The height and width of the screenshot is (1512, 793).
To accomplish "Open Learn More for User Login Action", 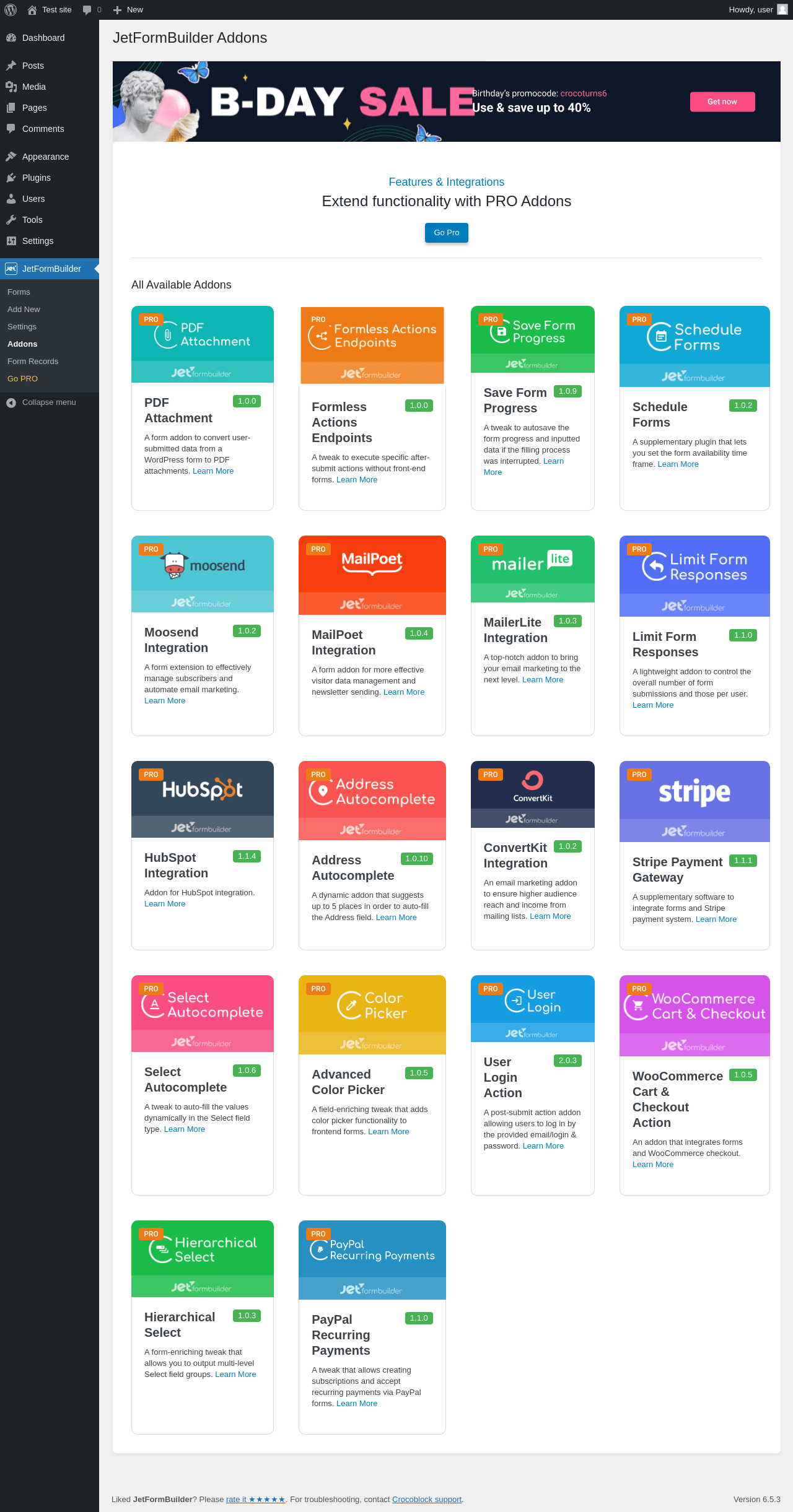I will pyautogui.click(x=543, y=1146).
